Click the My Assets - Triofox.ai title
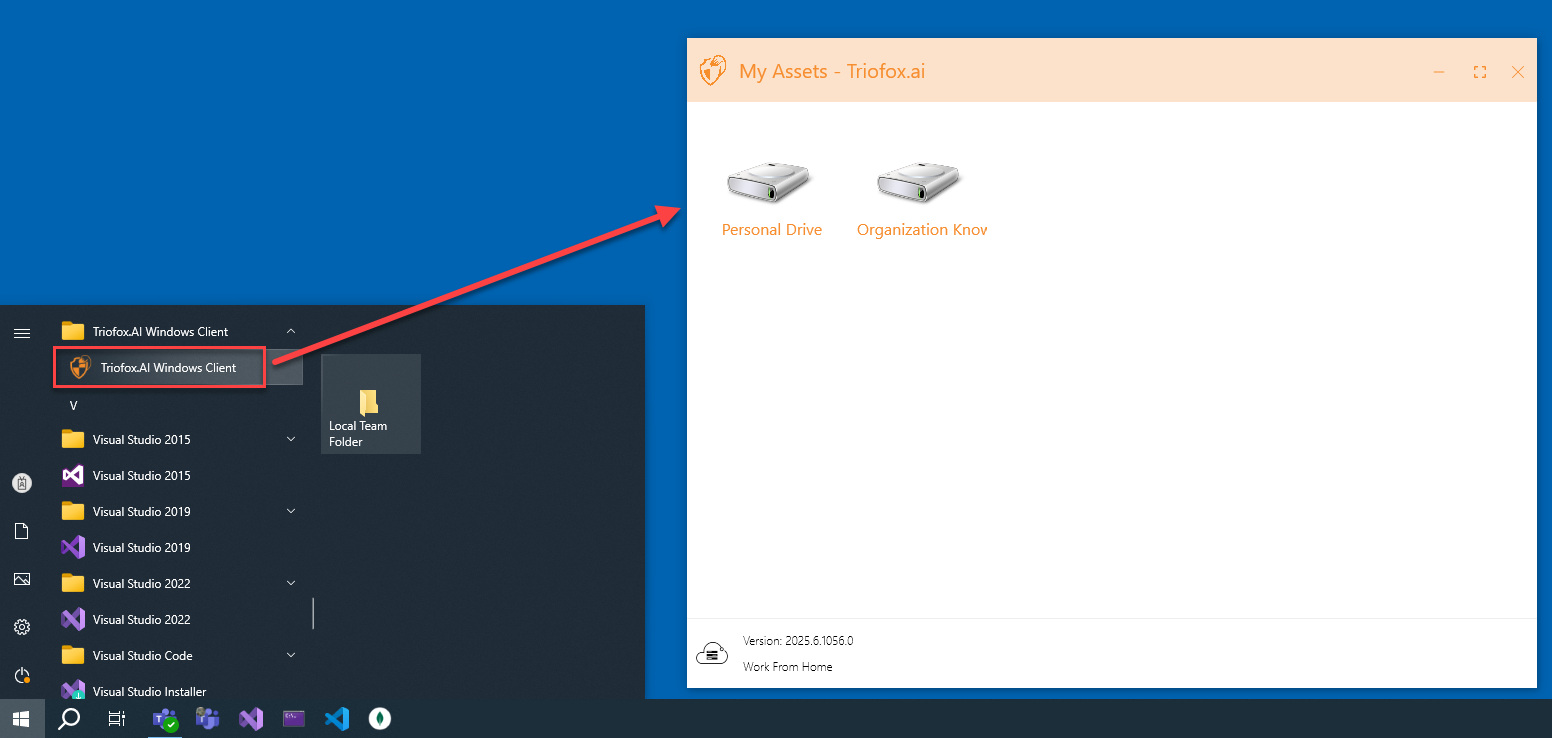Image resolution: width=1552 pixels, height=738 pixels. tap(832, 72)
